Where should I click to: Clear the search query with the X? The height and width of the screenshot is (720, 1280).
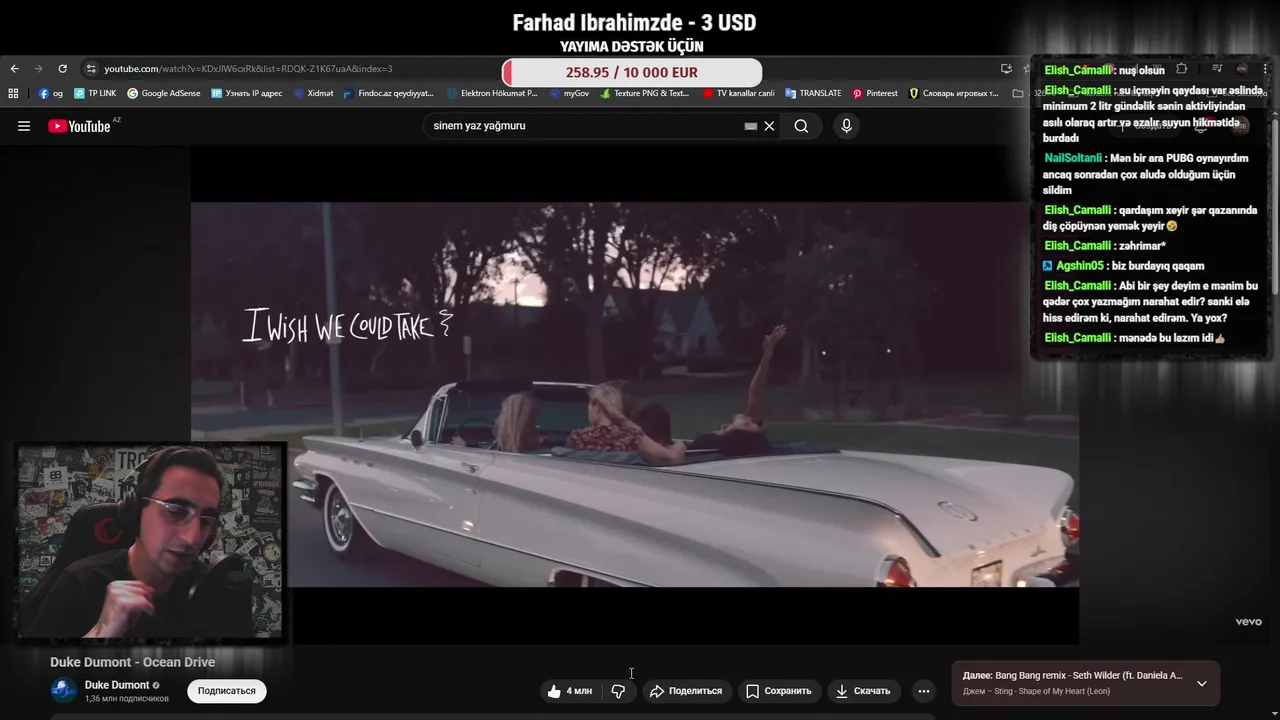coord(769,126)
